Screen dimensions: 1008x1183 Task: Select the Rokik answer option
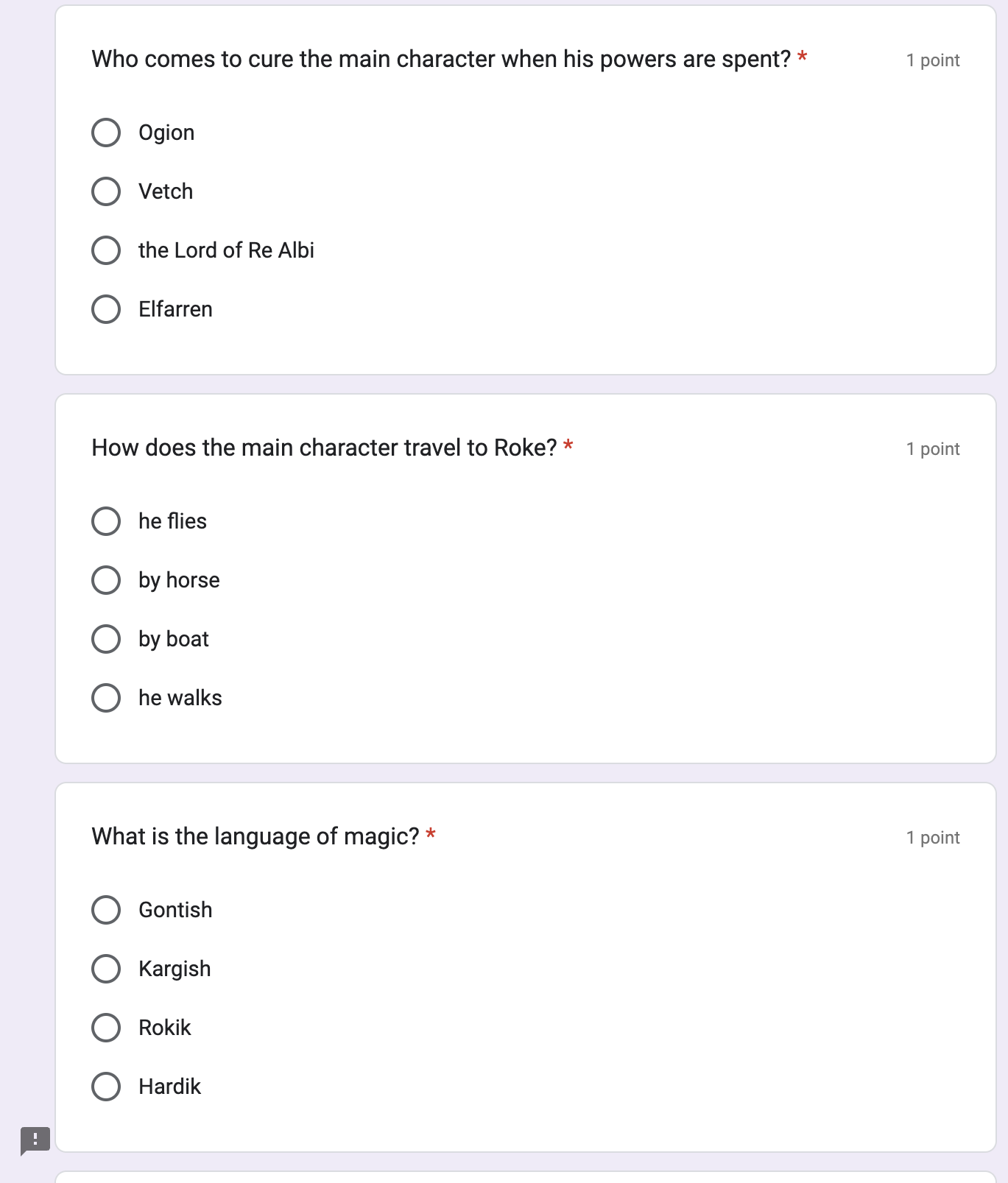[106, 1028]
